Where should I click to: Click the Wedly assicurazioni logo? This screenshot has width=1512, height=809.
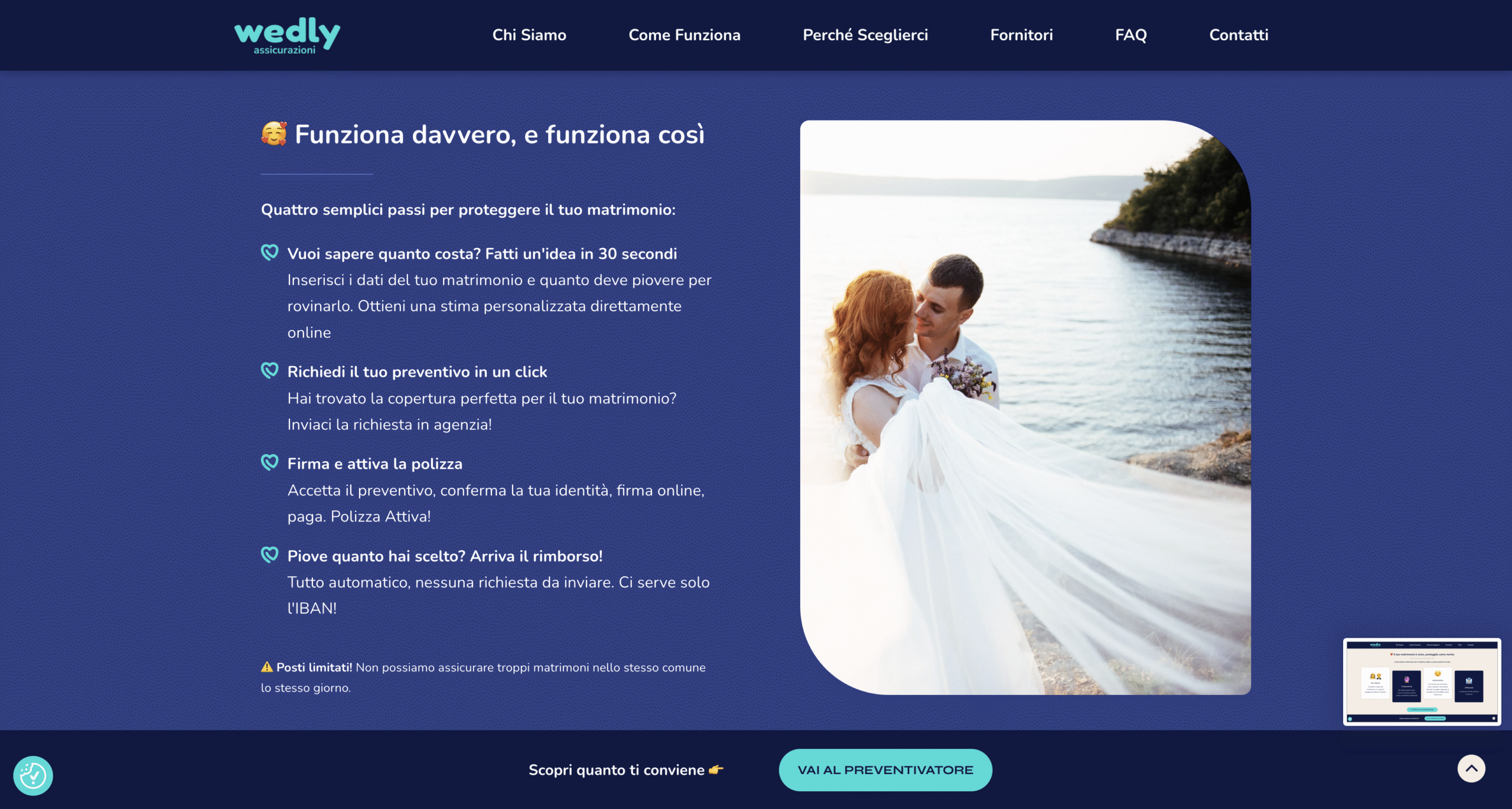click(x=287, y=35)
